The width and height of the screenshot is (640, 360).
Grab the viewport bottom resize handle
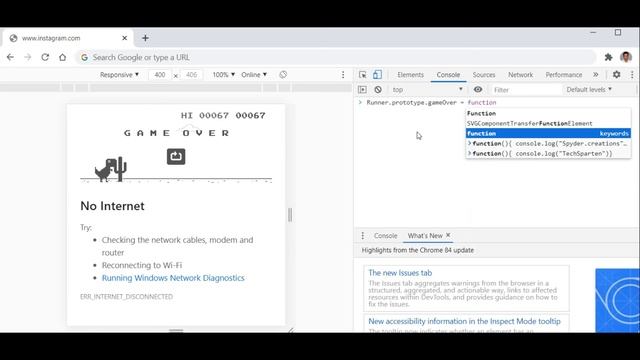(x=176, y=330)
